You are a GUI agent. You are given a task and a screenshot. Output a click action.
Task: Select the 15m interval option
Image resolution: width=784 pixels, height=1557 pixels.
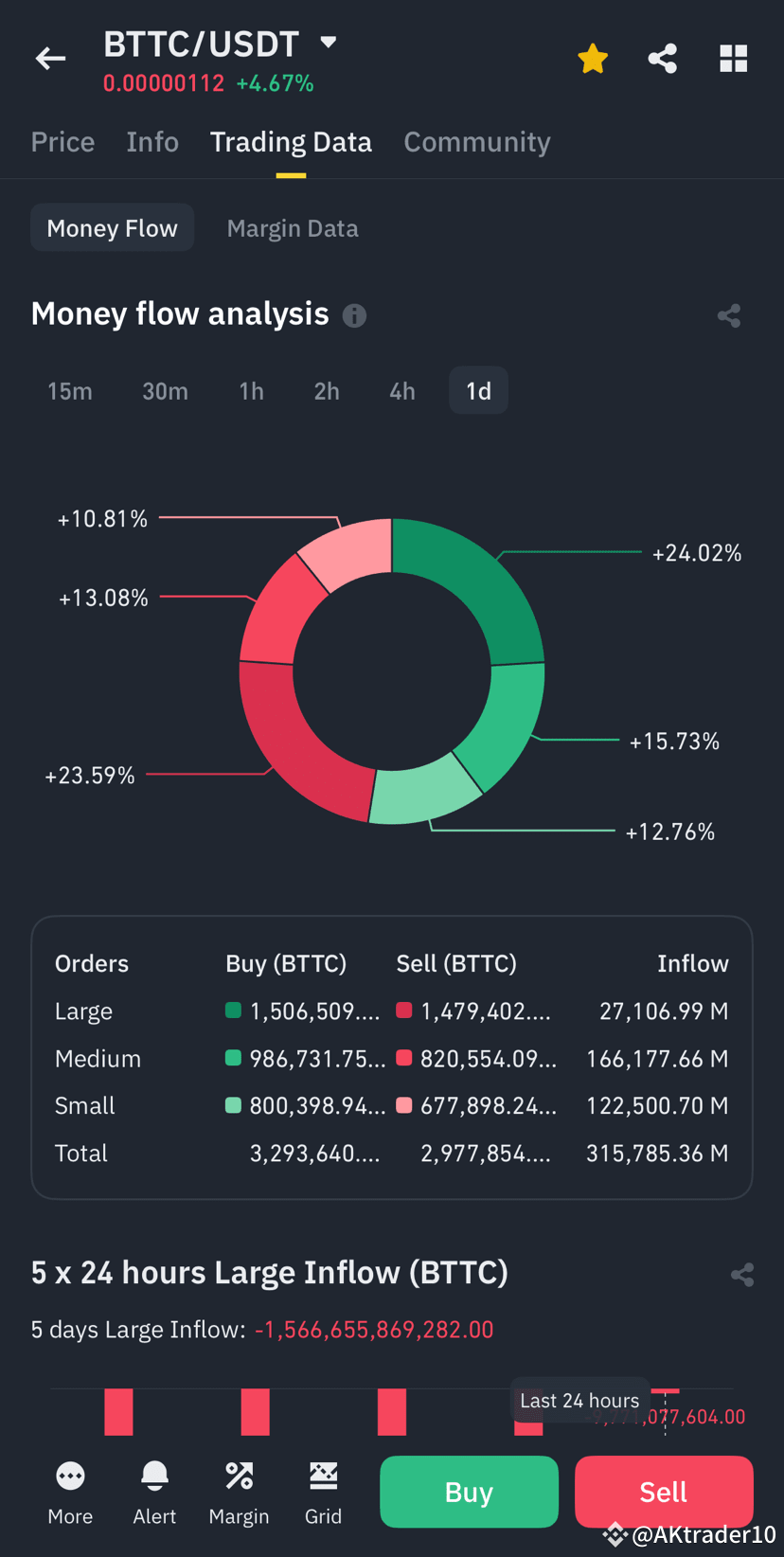[70, 390]
